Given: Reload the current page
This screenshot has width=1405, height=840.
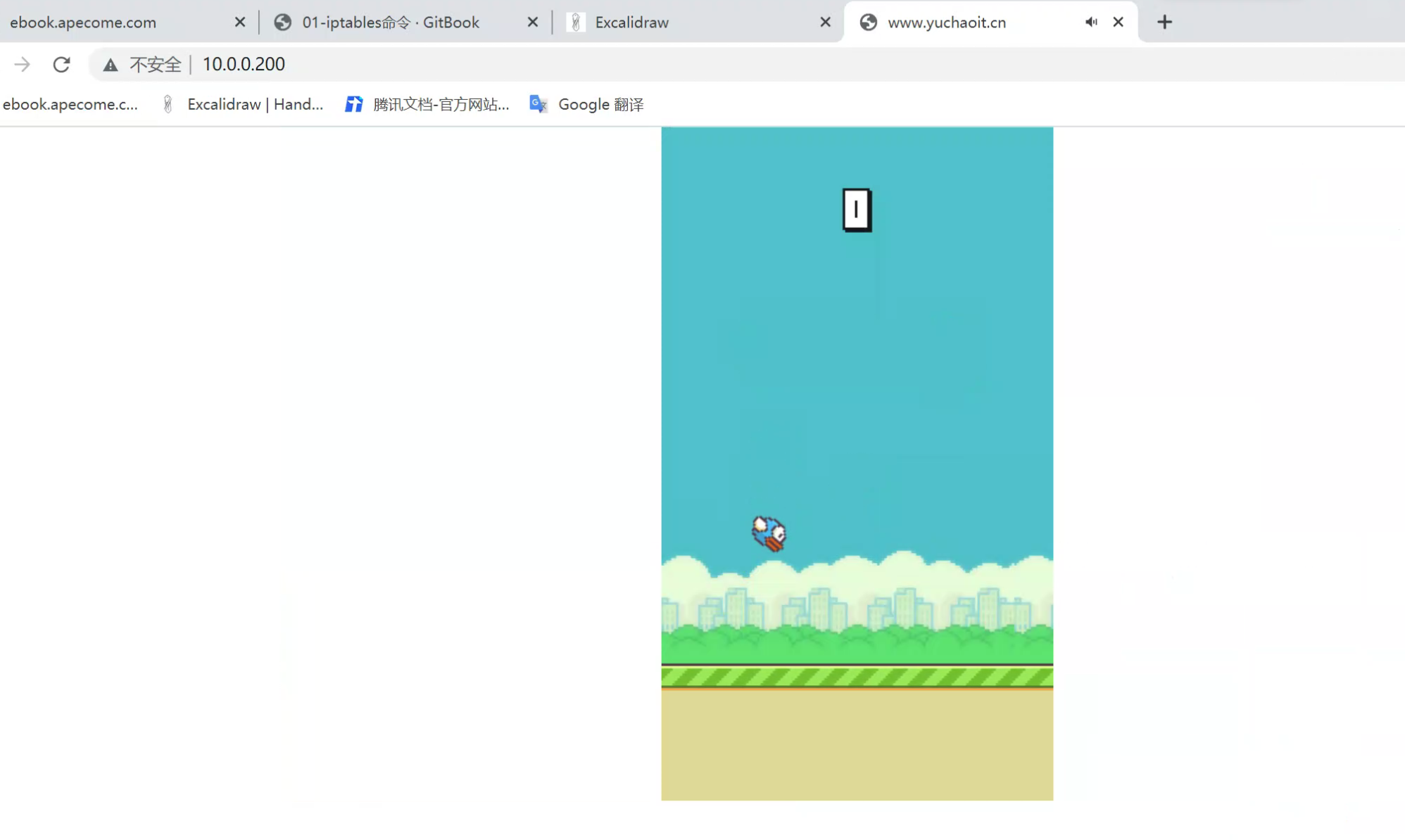Looking at the screenshot, I should tap(61, 65).
